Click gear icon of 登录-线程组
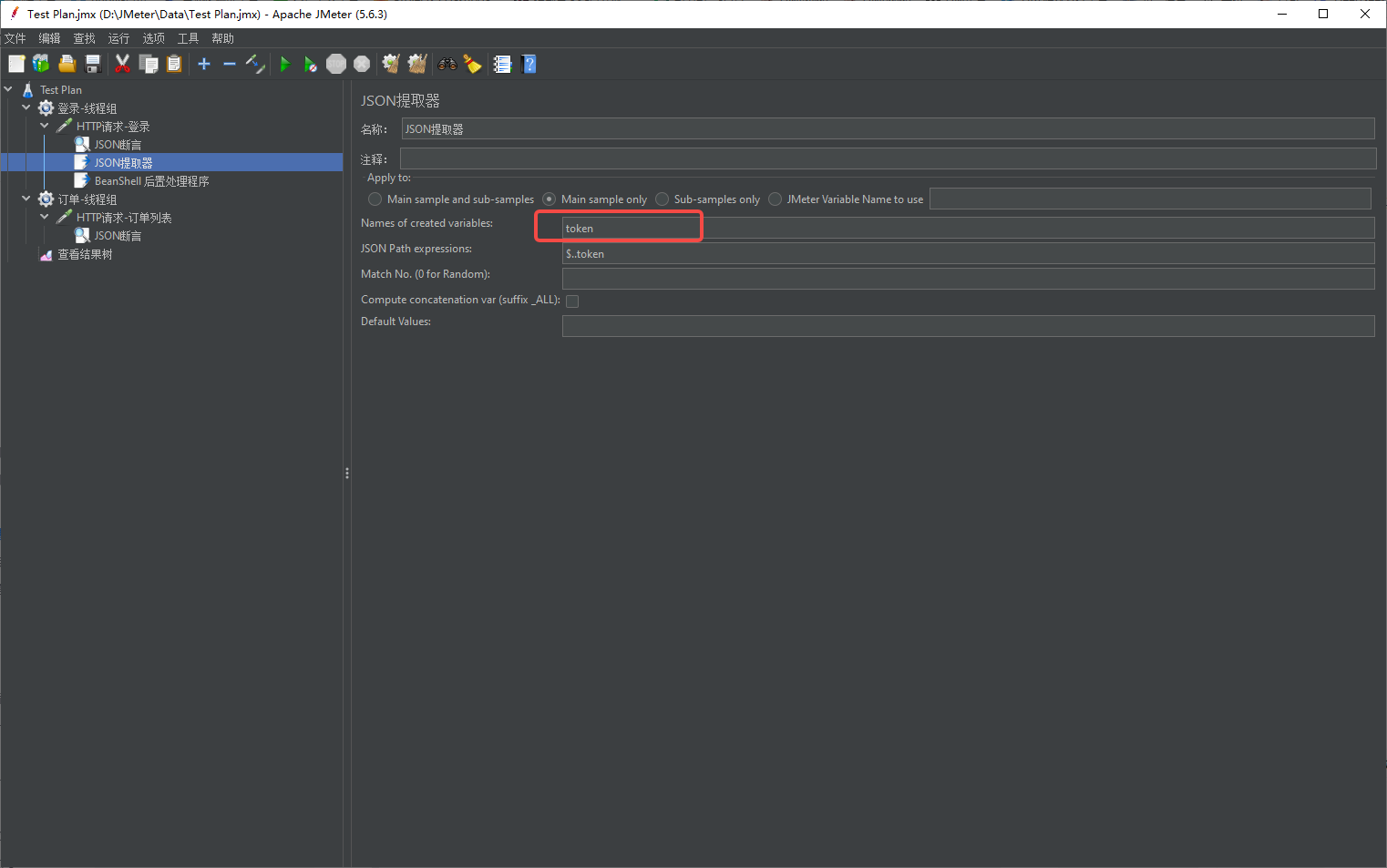The width and height of the screenshot is (1387, 868). click(x=46, y=107)
